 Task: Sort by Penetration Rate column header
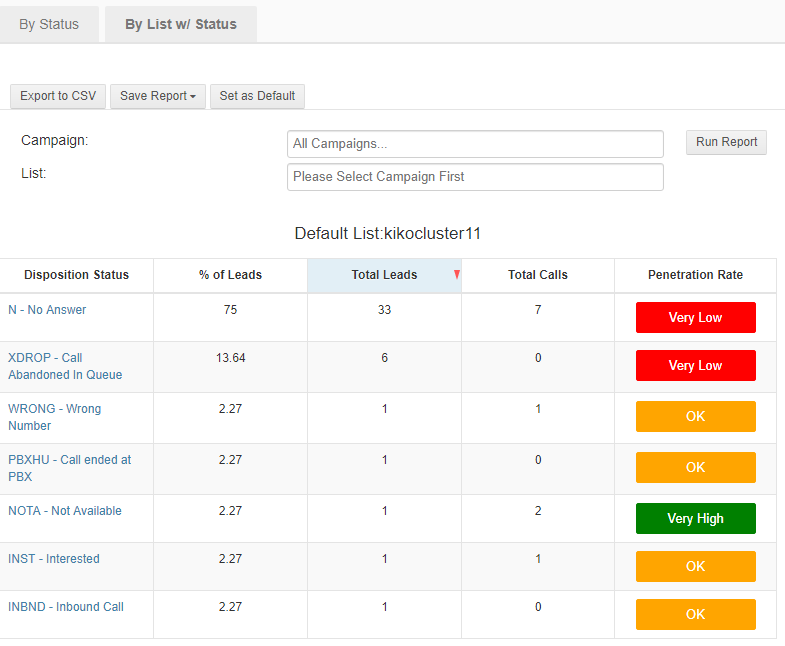pos(695,275)
